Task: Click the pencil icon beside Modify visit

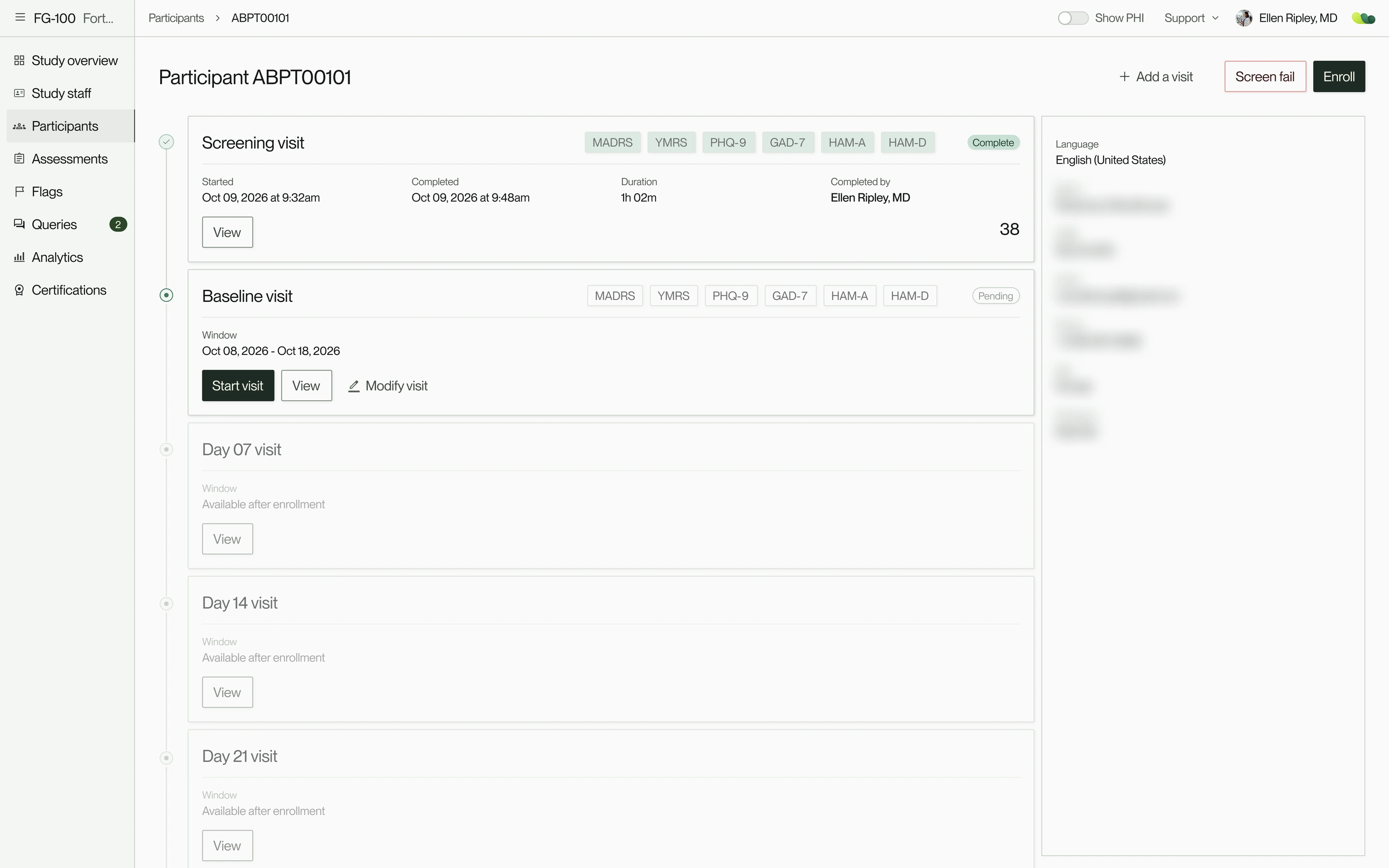Action: point(354,386)
